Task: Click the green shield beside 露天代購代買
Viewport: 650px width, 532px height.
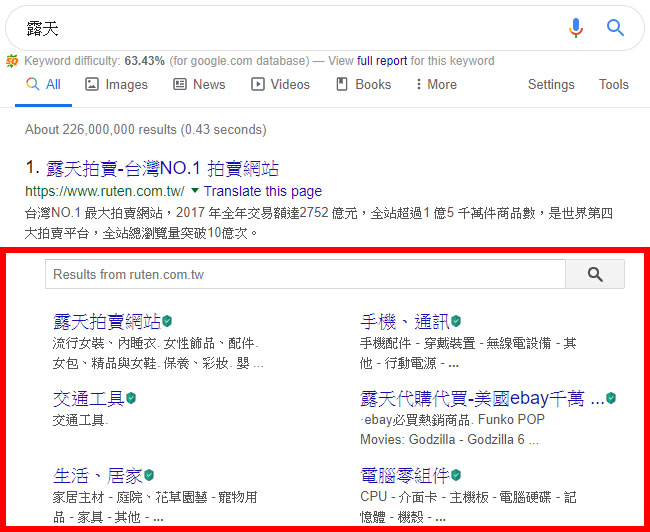Action: [x=611, y=398]
